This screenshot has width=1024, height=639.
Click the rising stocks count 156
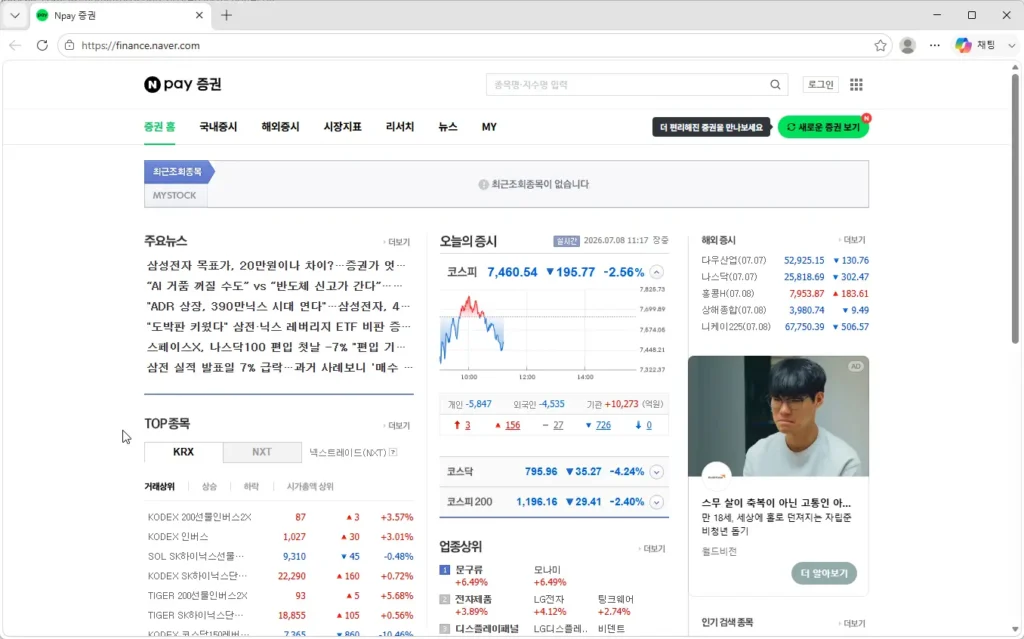513,425
